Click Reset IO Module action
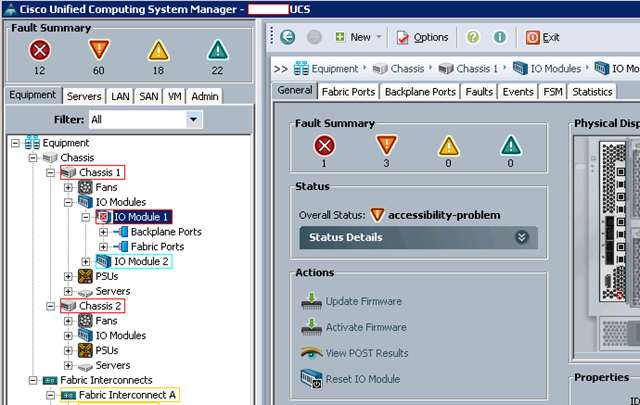The width and height of the screenshot is (640, 405). point(350,379)
